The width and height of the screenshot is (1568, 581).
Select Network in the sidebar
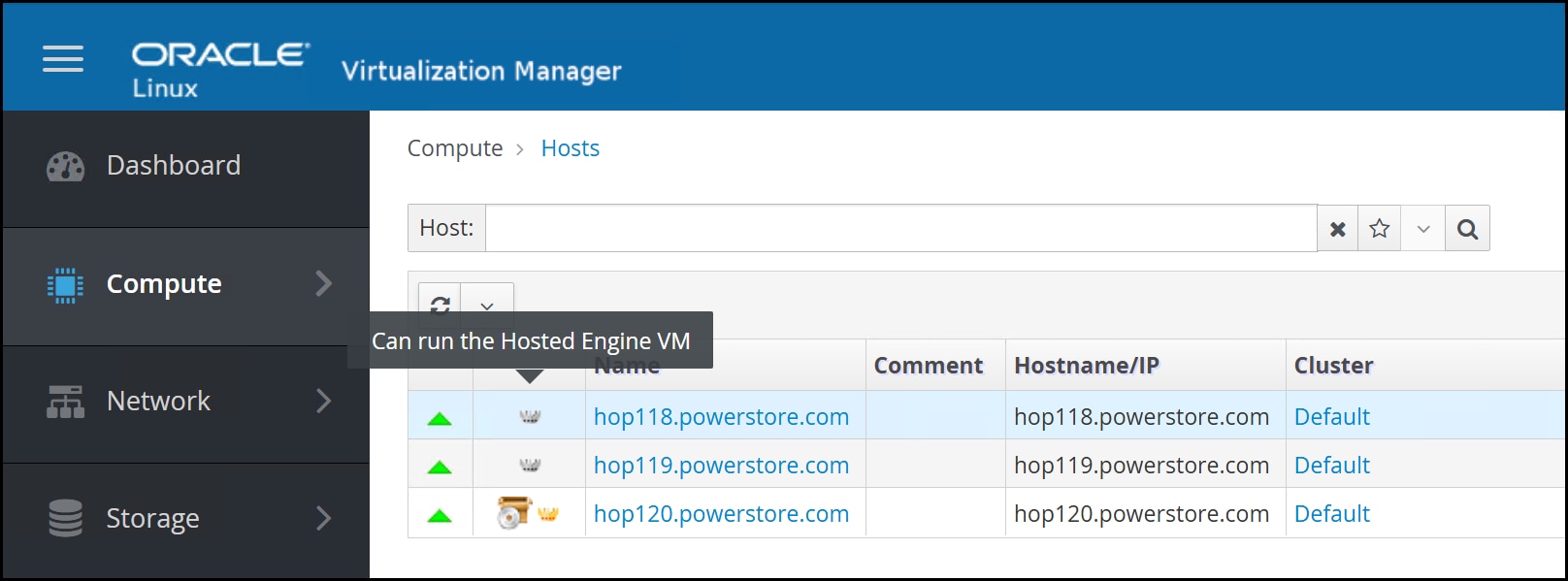(186, 404)
